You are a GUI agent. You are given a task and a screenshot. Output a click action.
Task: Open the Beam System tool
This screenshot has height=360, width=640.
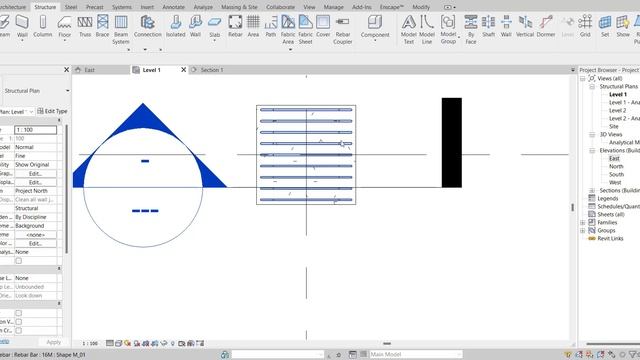(x=121, y=29)
